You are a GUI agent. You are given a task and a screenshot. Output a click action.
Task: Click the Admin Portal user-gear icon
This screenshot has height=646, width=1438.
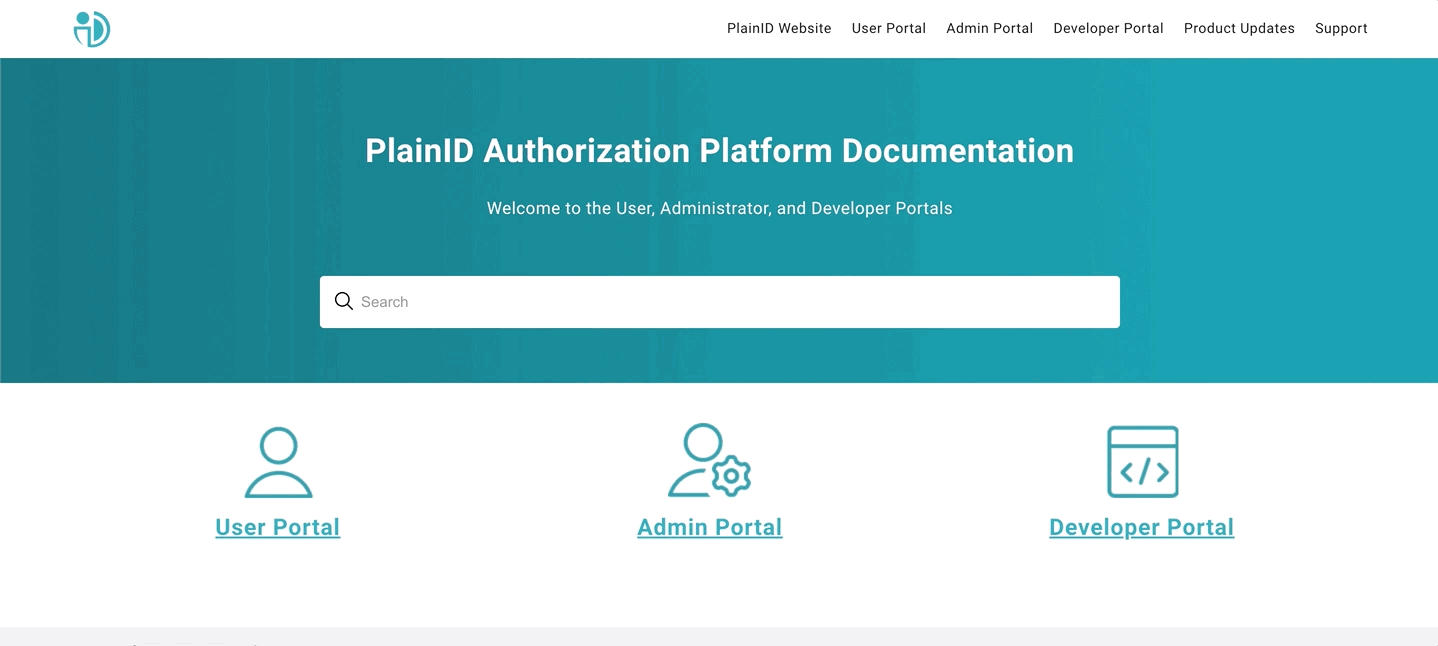tap(709, 460)
